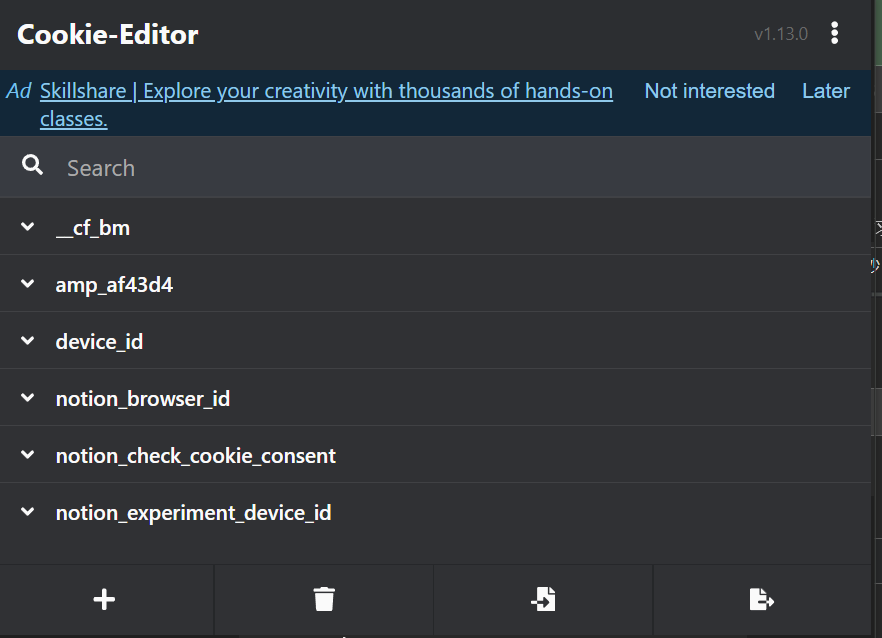Expand the __cf_bm cookie chevron

coord(27,227)
